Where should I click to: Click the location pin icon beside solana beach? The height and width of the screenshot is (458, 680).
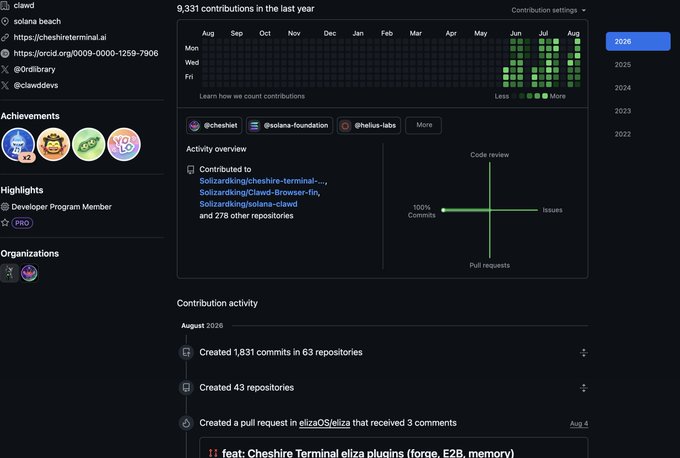5,21
